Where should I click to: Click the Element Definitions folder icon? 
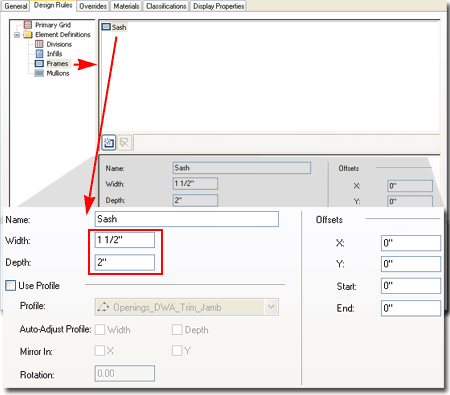(28, 35)
